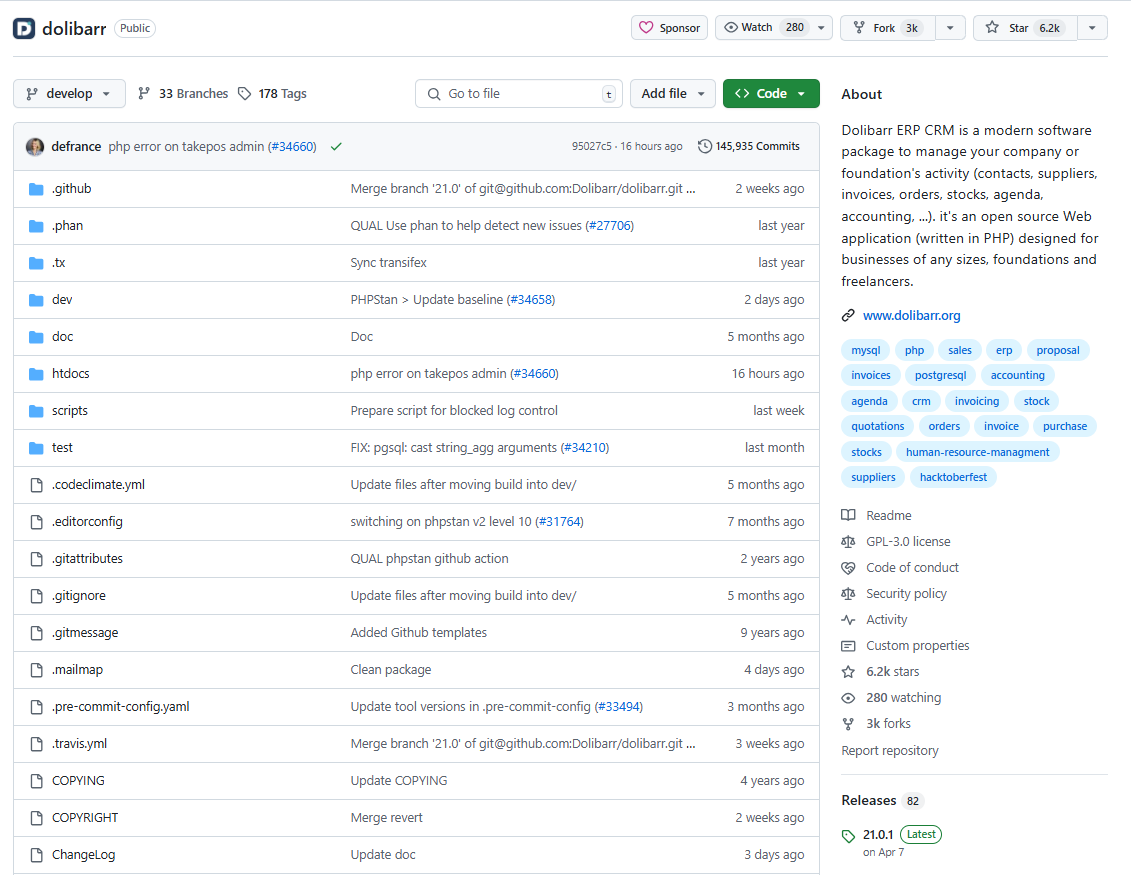Click the folder icon beside .tx
The height and width of the screenshot is (875, 1131).
click(36, 263)
